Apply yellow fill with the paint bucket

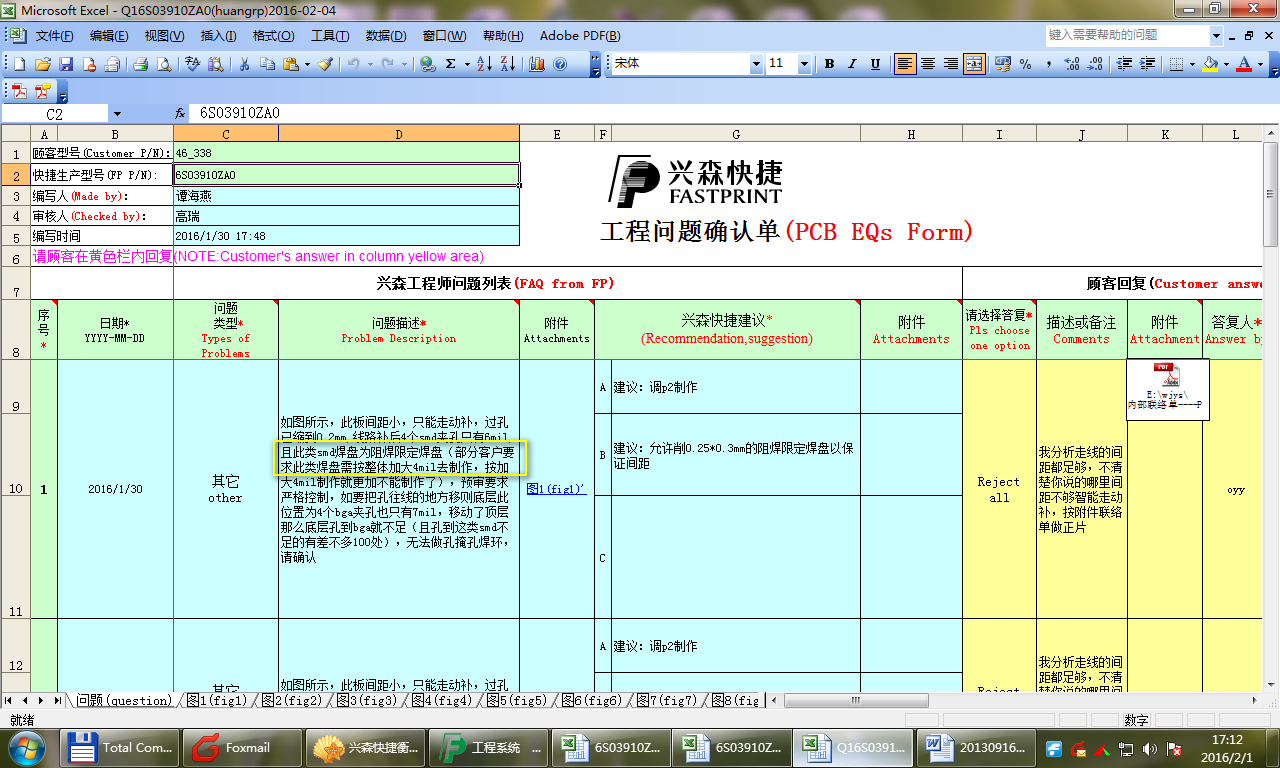tap(1210, 64)
